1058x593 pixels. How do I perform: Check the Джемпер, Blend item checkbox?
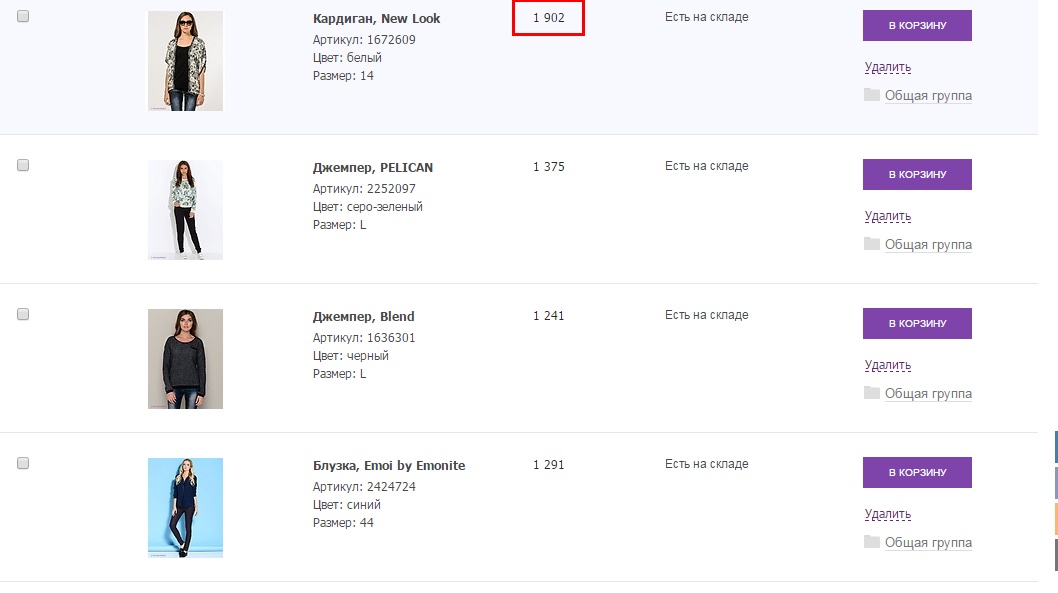click(23, 314)
